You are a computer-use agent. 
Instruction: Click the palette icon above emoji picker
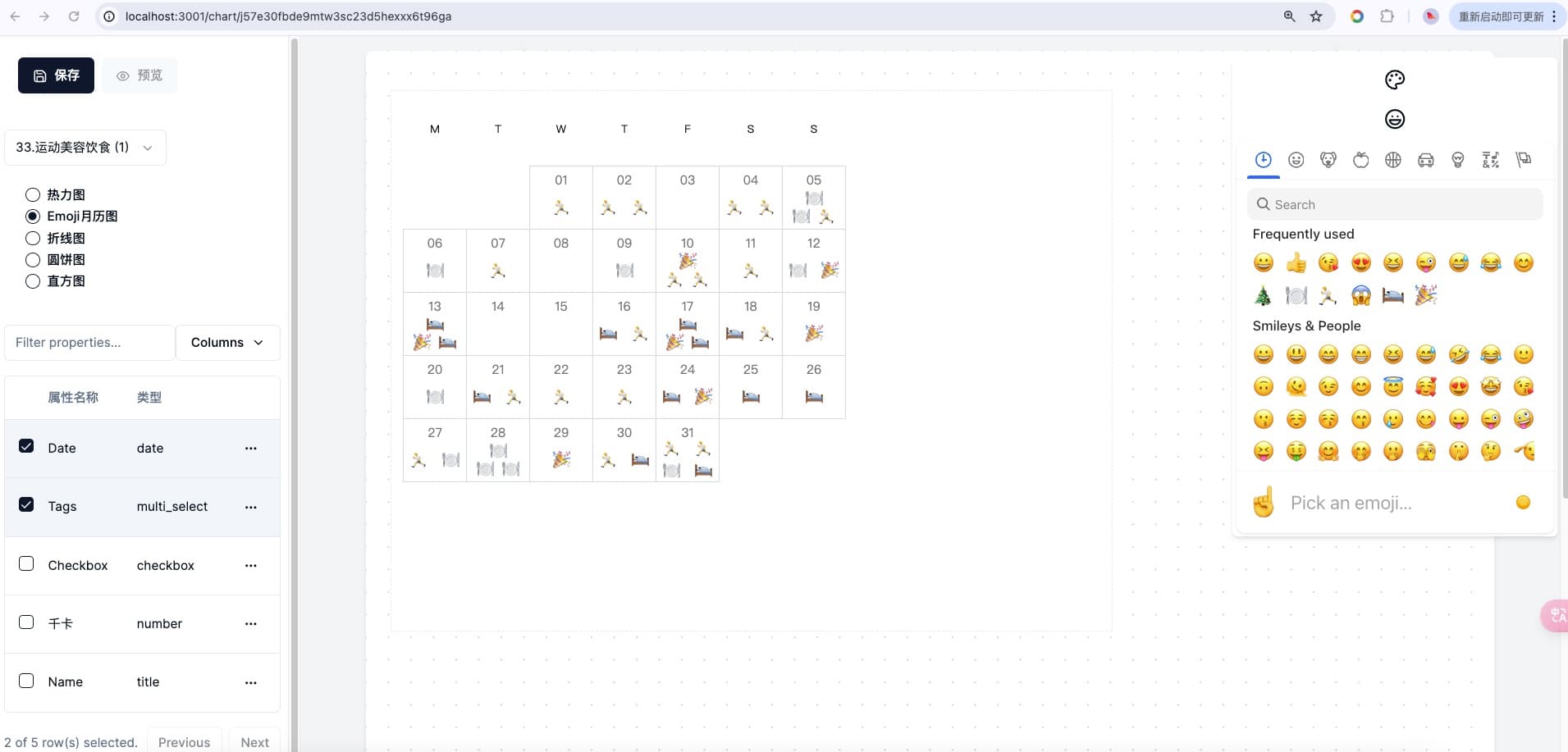coord(1394,80)
